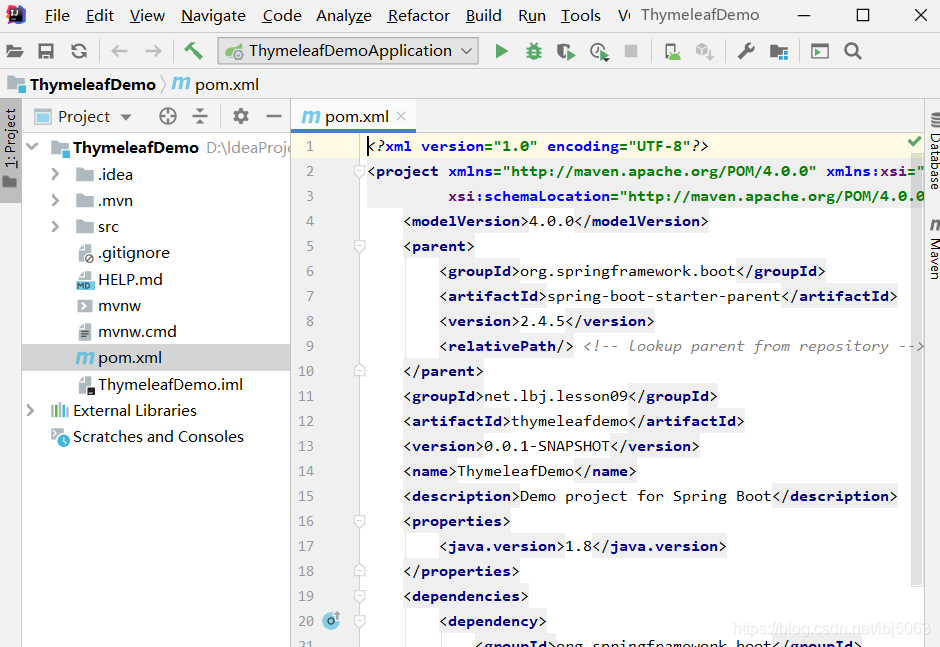Click the pom.xml breadcrumb in navigation bar
The image size is (940, 647).
pyautogui.click(x=216, y=85)
